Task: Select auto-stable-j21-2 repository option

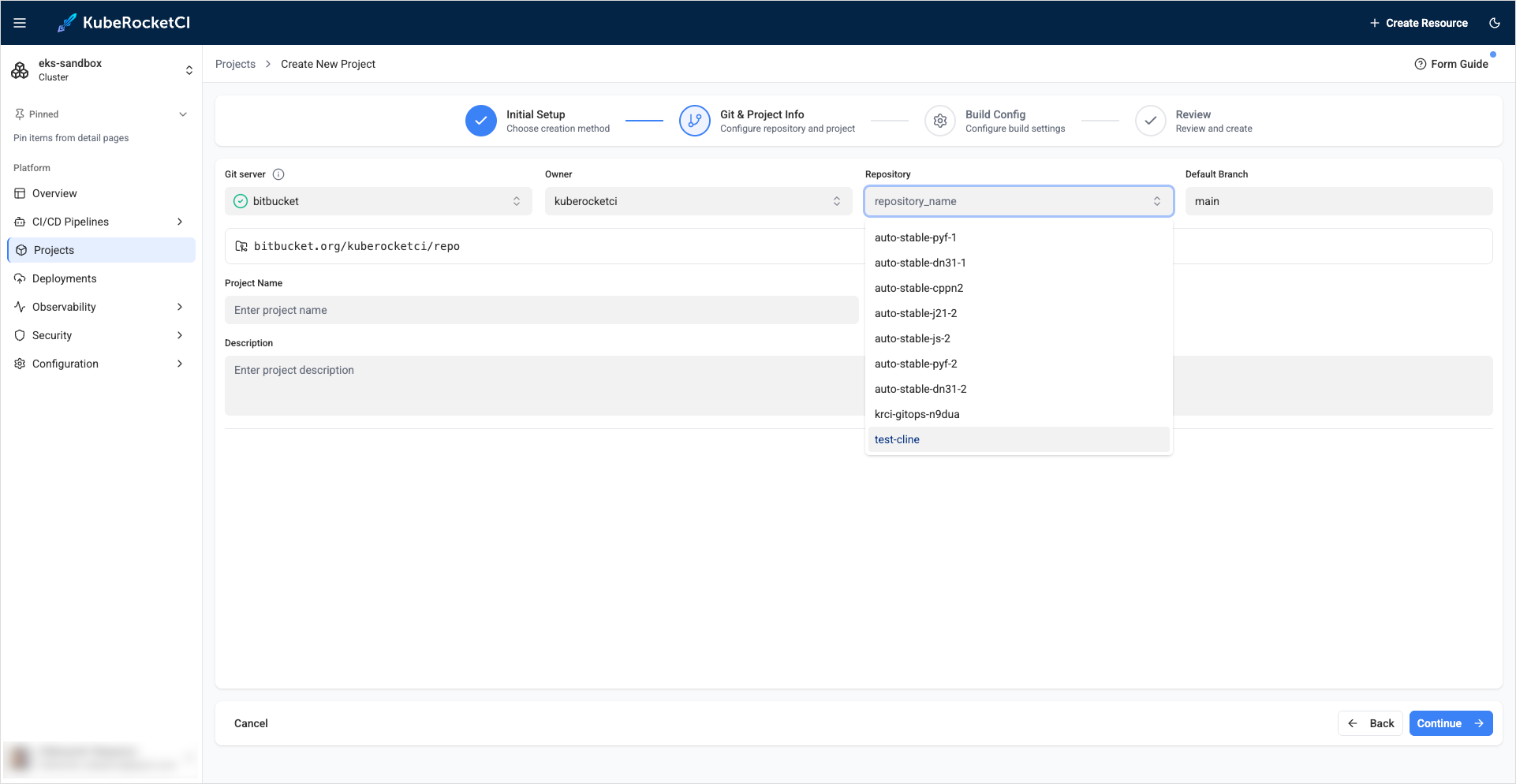Action: [1019, 313]
